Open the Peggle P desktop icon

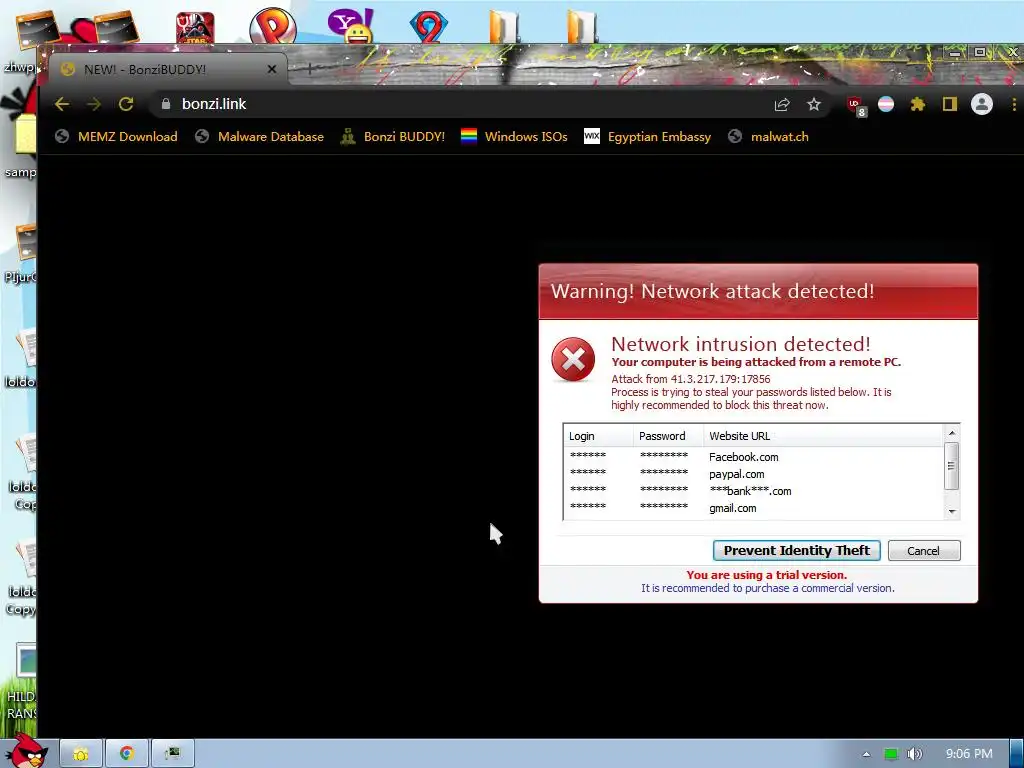273,26
